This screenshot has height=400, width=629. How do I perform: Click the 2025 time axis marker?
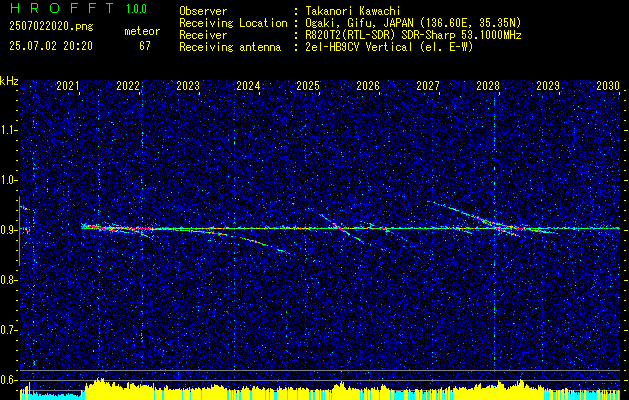(x=308, y=86)
